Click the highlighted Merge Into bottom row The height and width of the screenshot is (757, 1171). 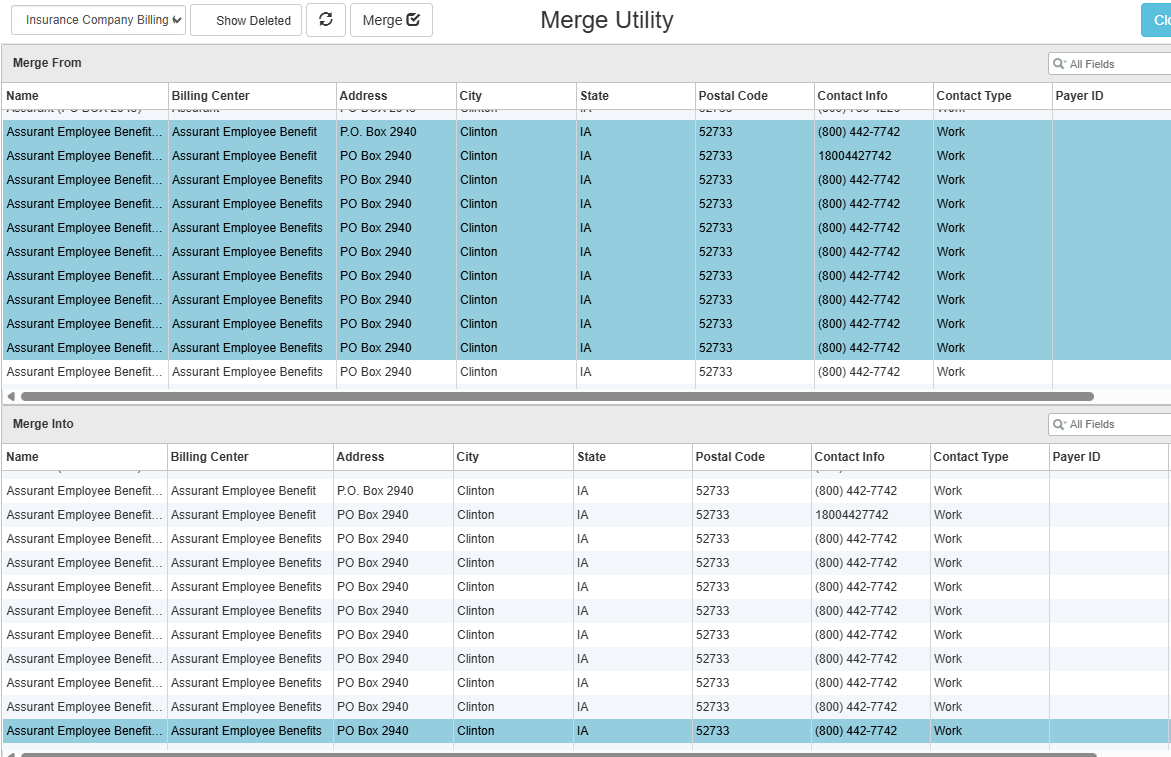586,731
